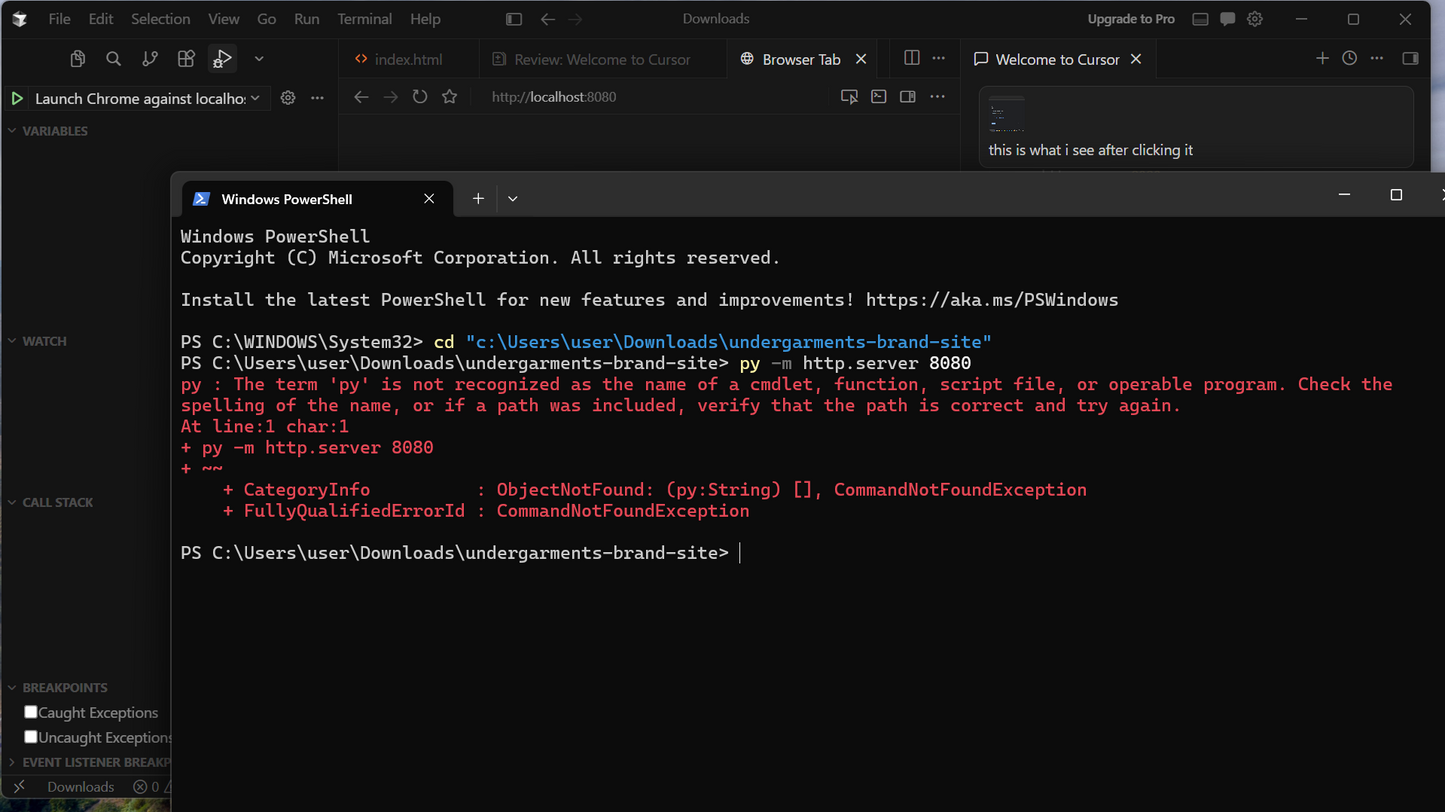Open browser toolbar more options ellipsis

pyautogui.click(x=937, y=97)
